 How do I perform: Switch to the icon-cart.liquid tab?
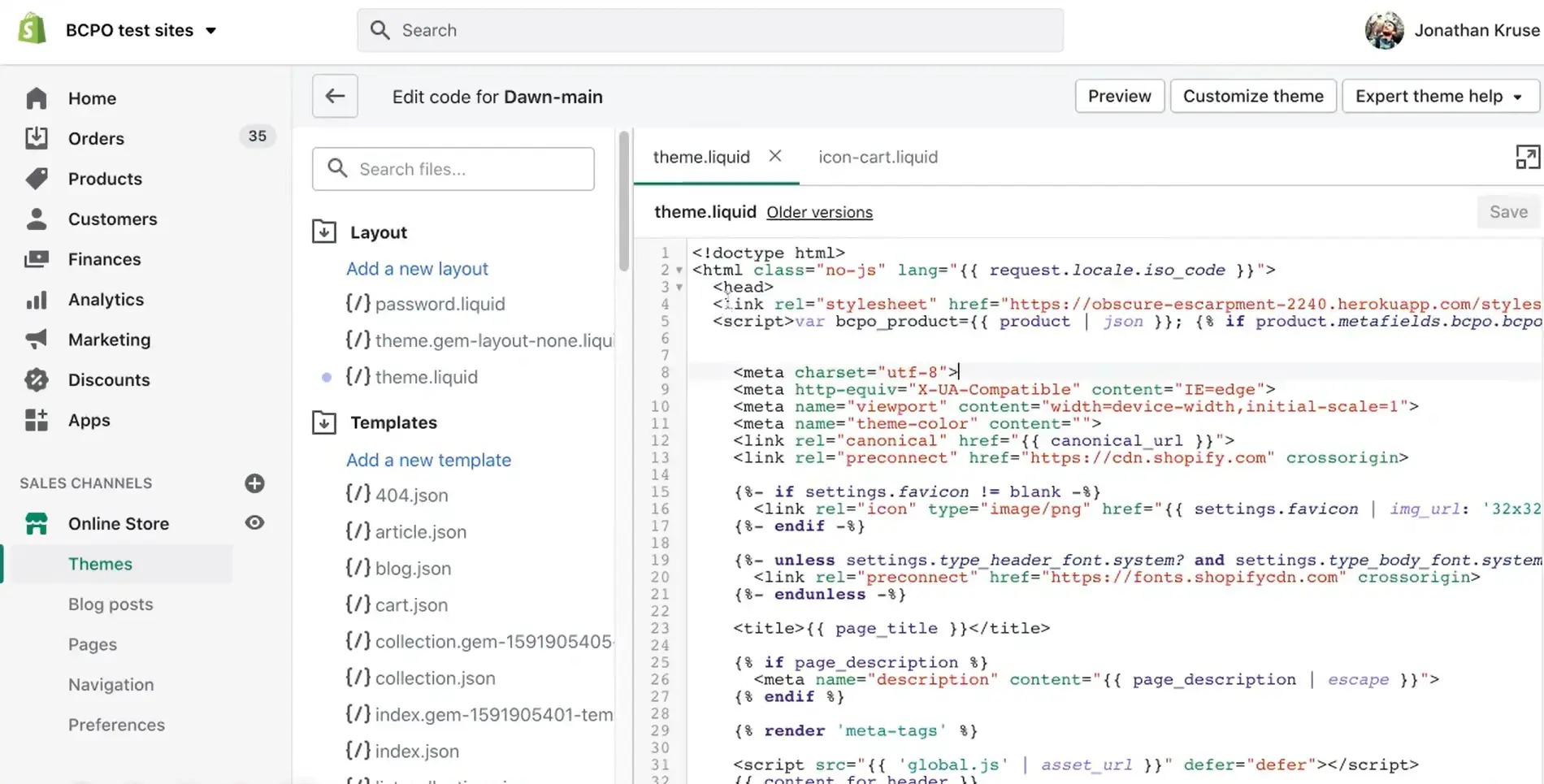click(x=878, y=157)
